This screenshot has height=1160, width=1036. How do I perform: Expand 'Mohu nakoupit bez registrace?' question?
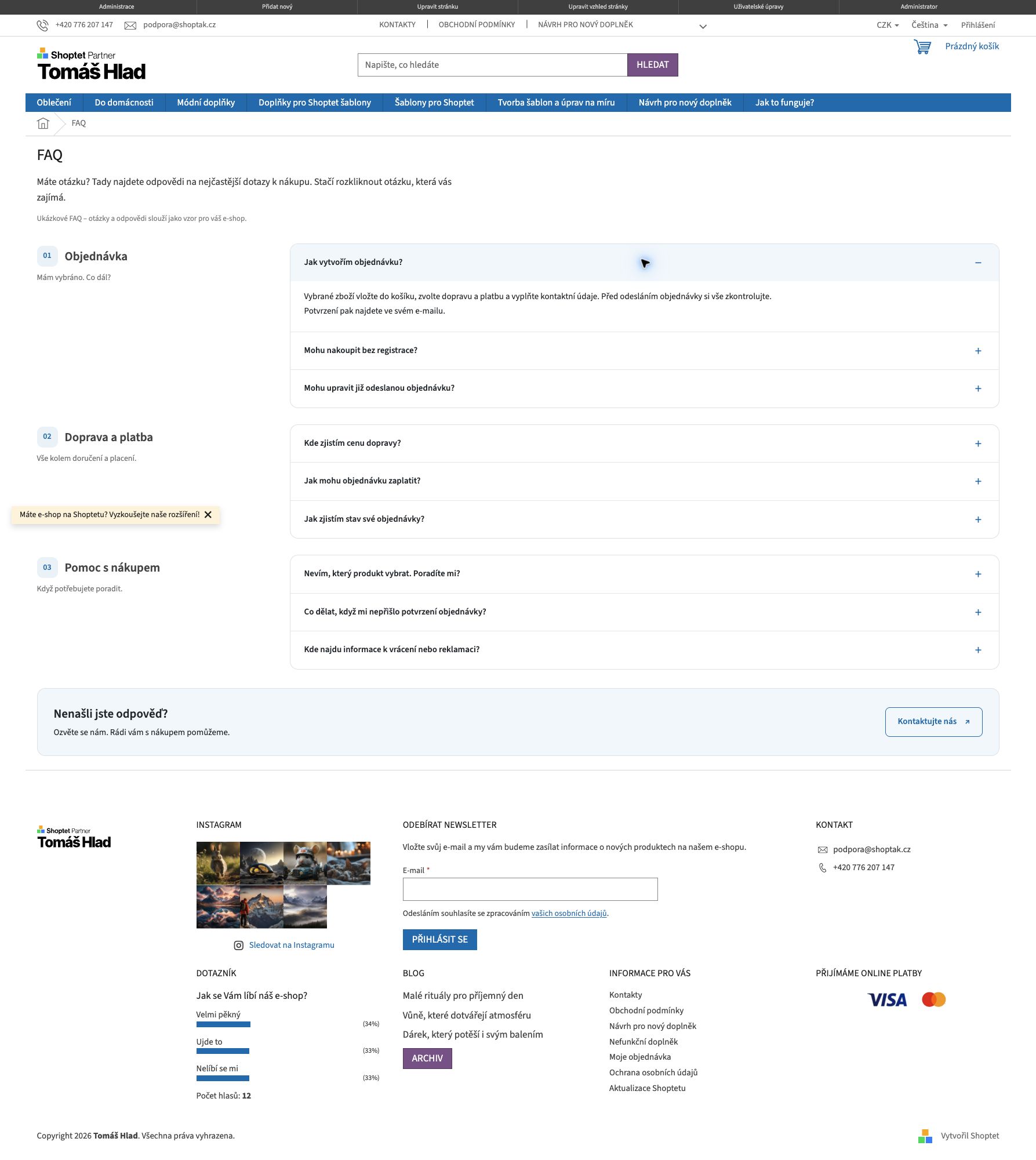tap(644, 351)
